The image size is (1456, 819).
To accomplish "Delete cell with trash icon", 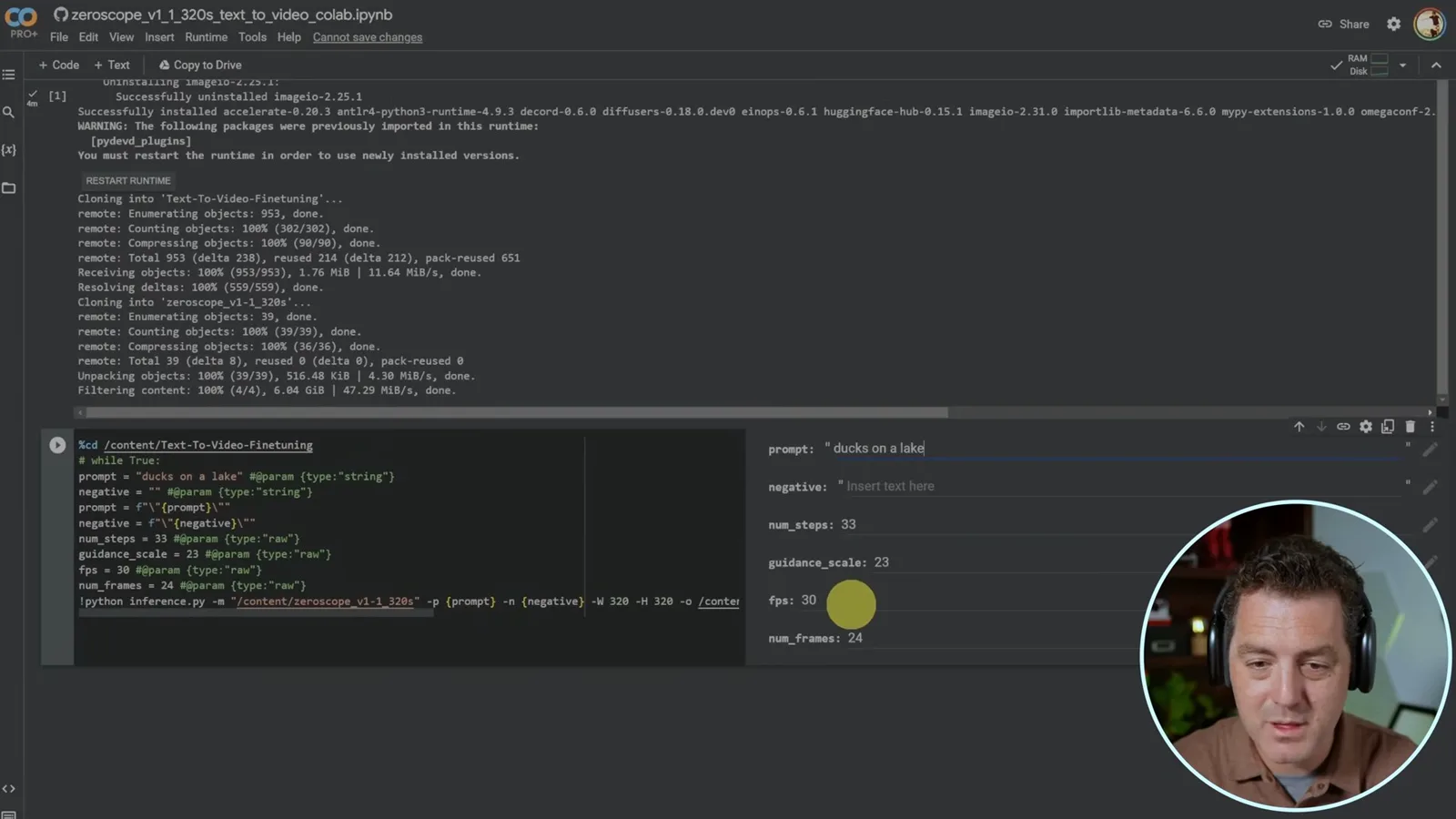I will click(x=1410, y=426).
